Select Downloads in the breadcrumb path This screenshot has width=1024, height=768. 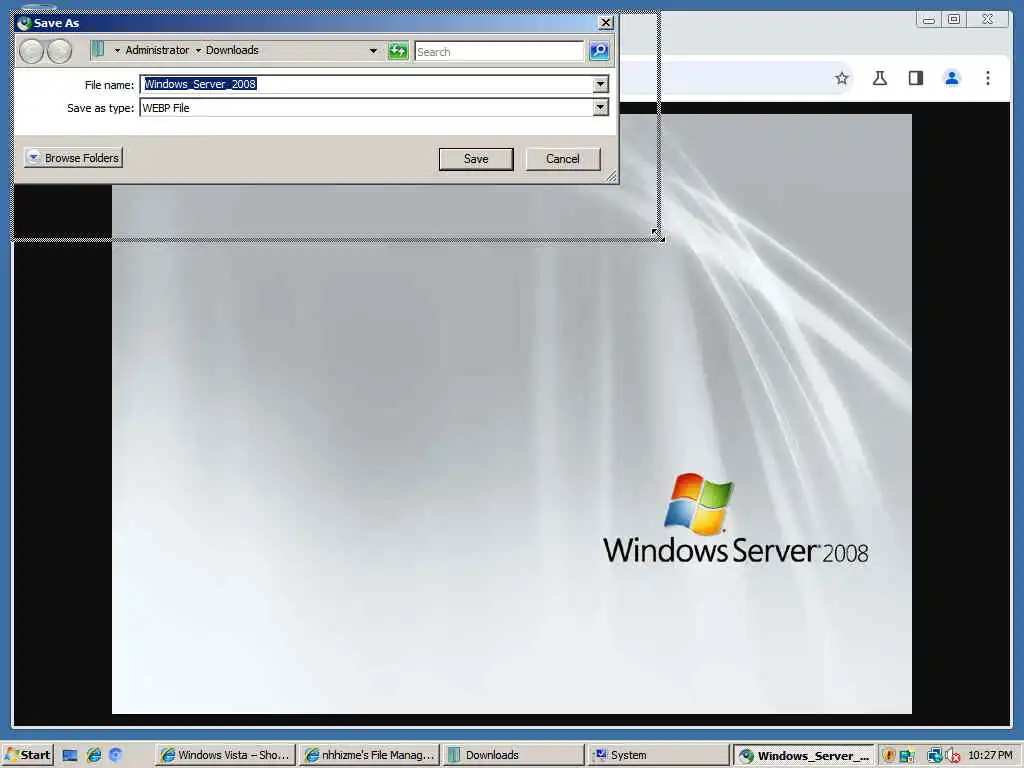[x=232, y=50]
